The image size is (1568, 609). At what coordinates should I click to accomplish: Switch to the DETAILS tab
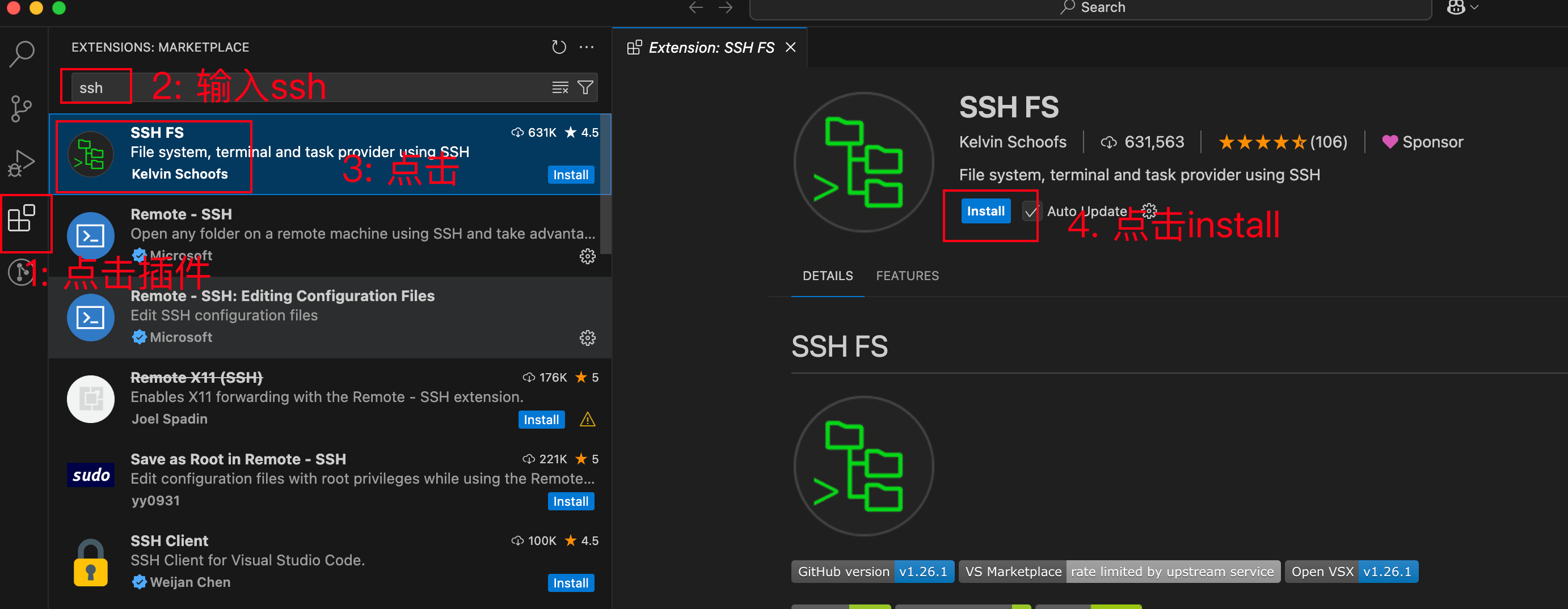tap(827, 276)
